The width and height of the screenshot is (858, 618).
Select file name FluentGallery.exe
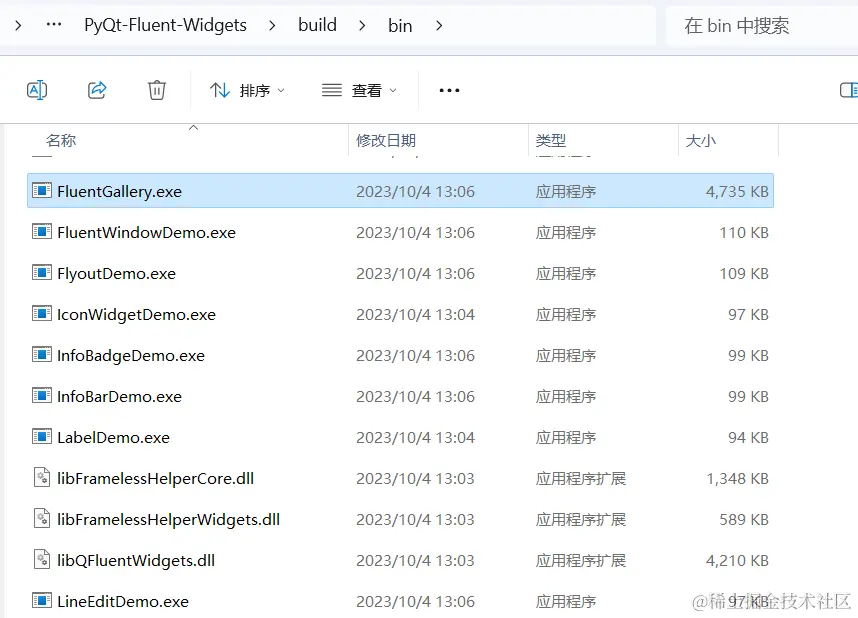[x=119, y=192]
